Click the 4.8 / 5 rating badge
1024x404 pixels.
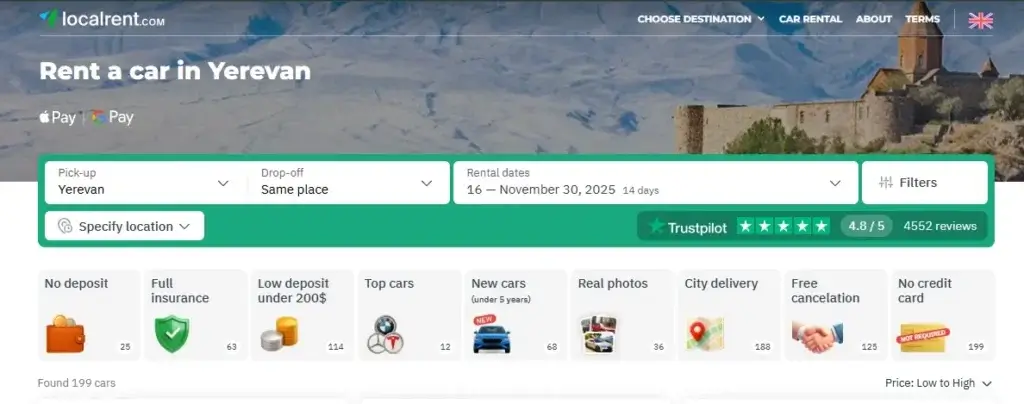(866, 226)
